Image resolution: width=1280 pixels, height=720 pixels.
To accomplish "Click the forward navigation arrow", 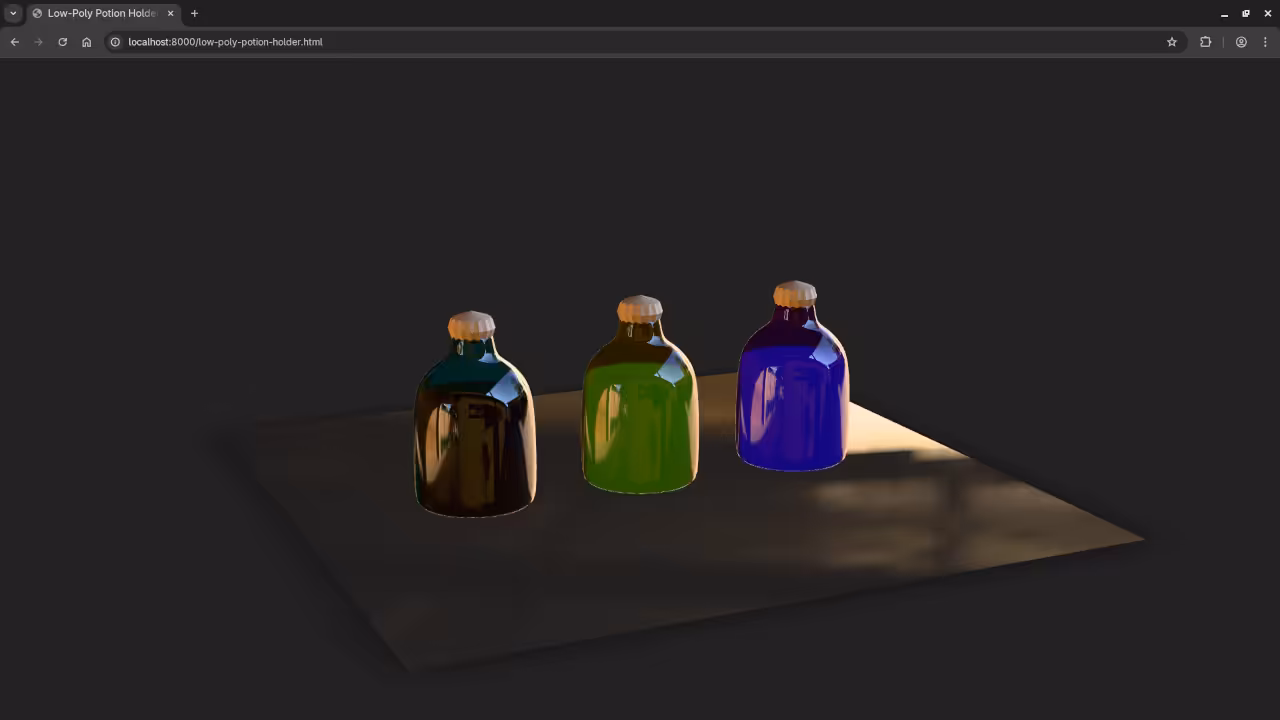I will pyautogui.click(x=38, y=42).
